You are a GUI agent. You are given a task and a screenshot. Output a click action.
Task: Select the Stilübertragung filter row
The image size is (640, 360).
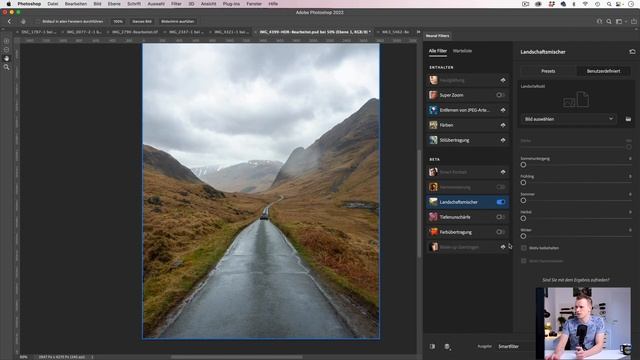[468, 140]
